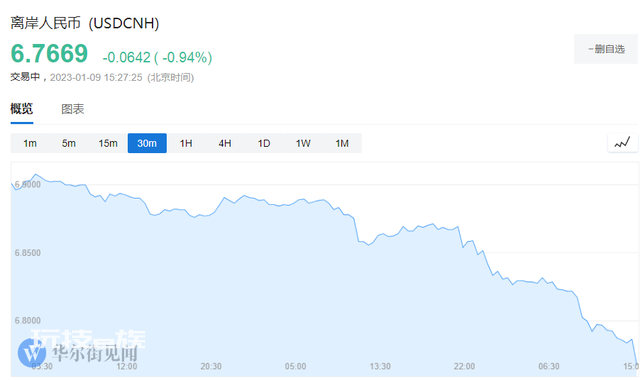Select the 1W weekly interval

(303, 143)
